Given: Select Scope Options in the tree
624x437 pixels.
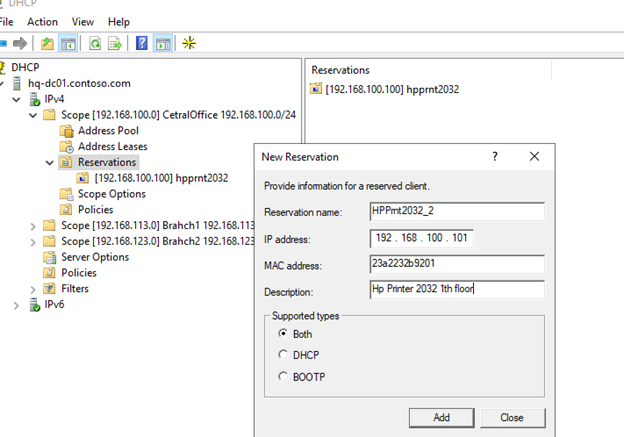Looking at the screenshot, I should coord(112,194).
